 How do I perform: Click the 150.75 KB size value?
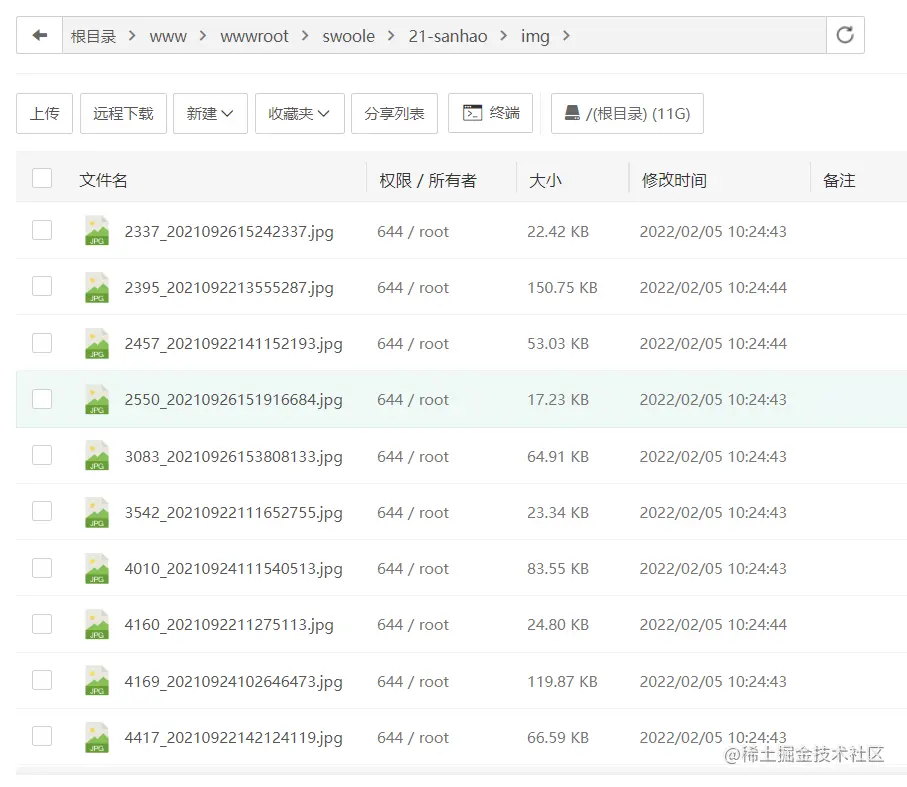point(562,288)
